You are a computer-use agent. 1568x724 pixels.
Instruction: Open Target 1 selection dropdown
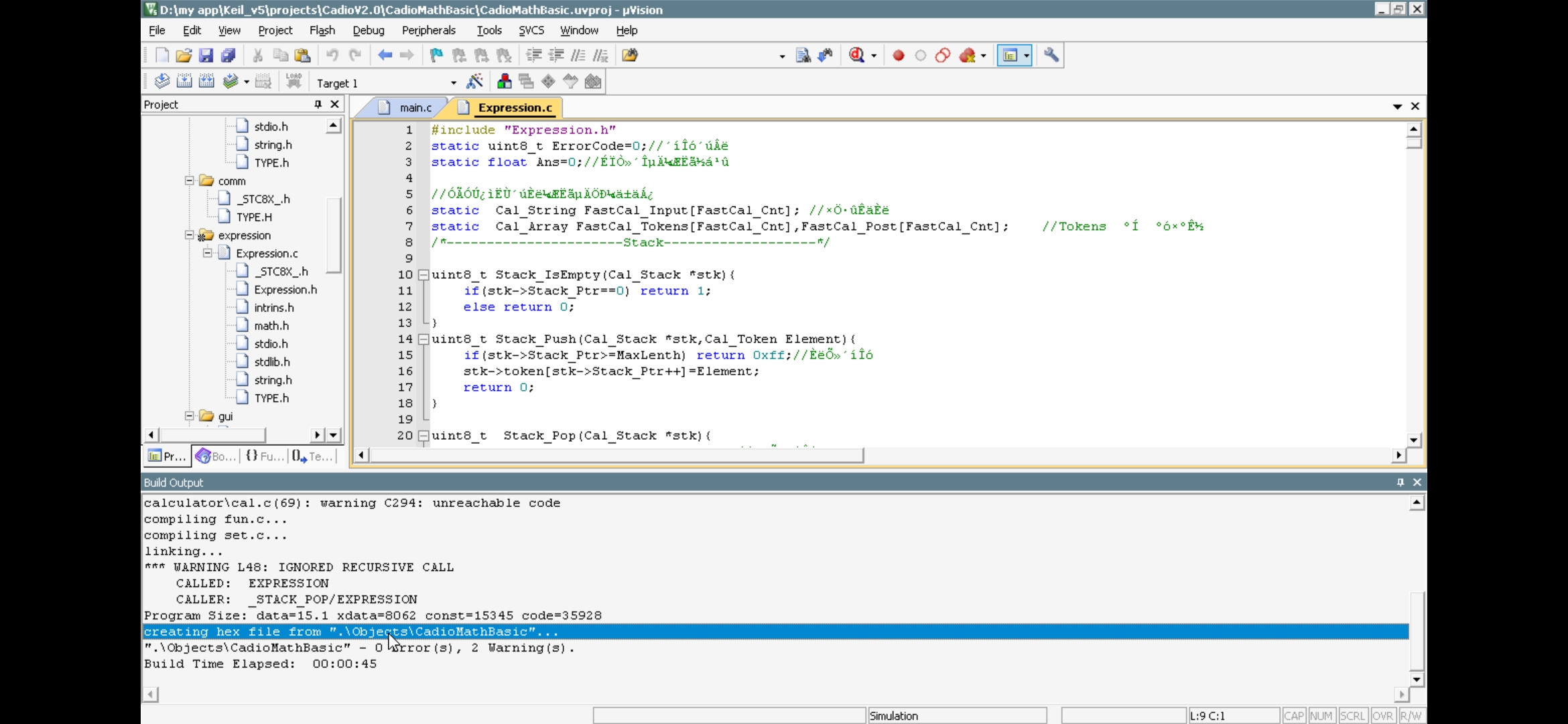(454, 83)
